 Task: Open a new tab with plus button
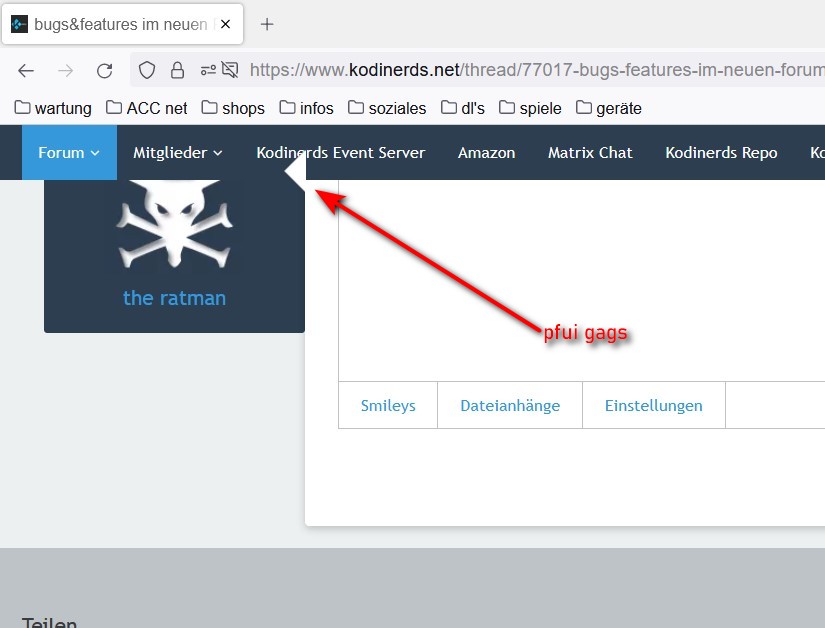tap(267, 24)
